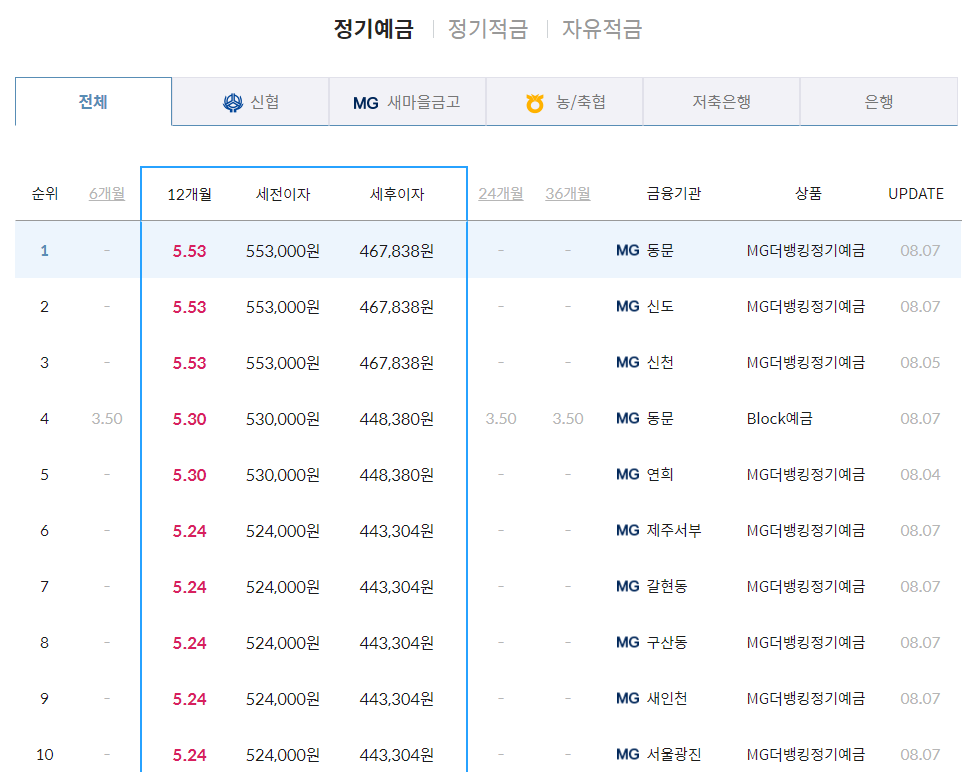Click 530,000원 in 연희 row

point(283,475)
